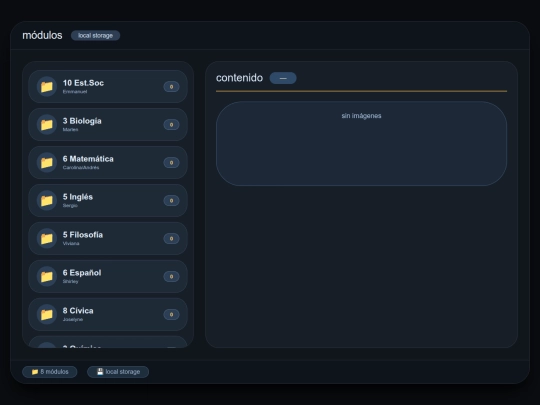This screenshot has width=540, height=405.
Task: Click the folder icon for 6 Matemática
Action: pos(47,162)
